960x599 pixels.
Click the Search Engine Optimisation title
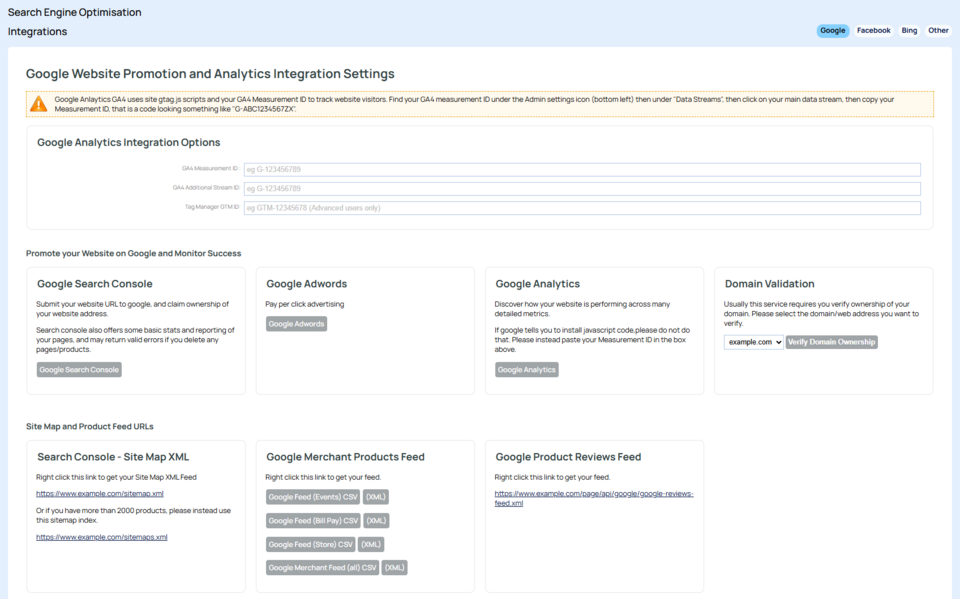75,12
